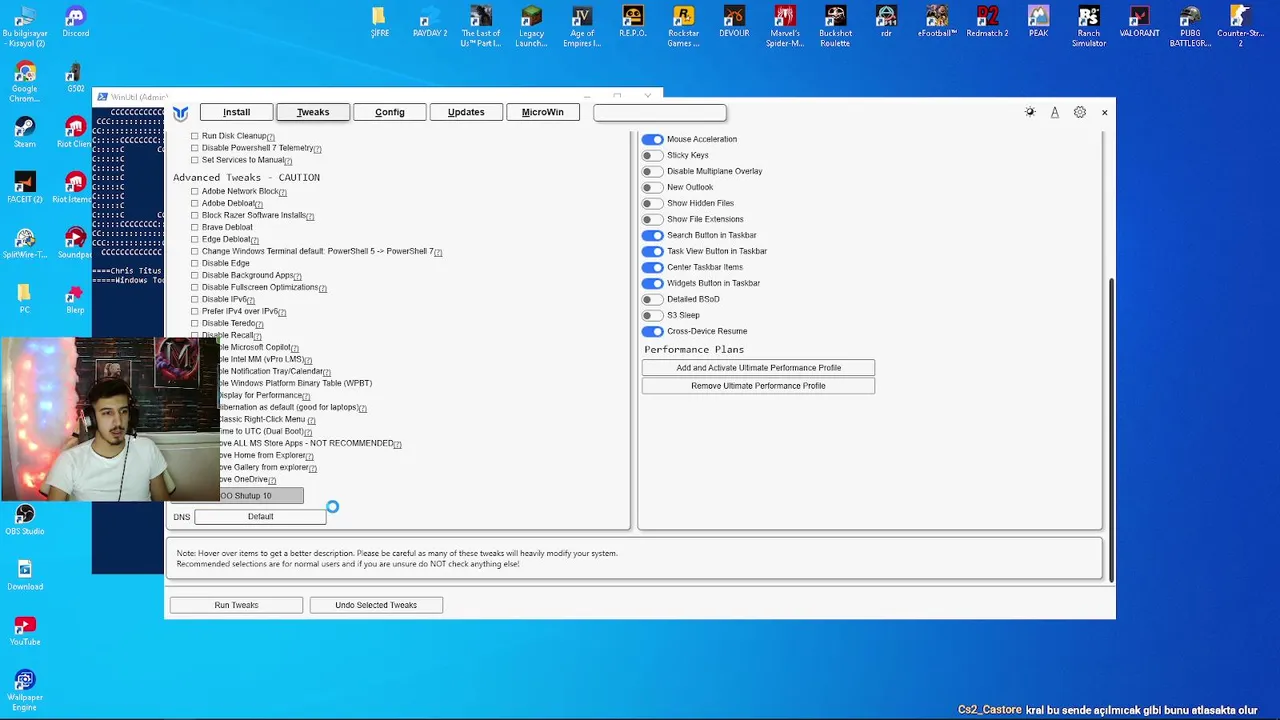Viewport: 1280px width, 720px height.
Task: Switch to the Tweaks tab
Action: tap(313, 112)
